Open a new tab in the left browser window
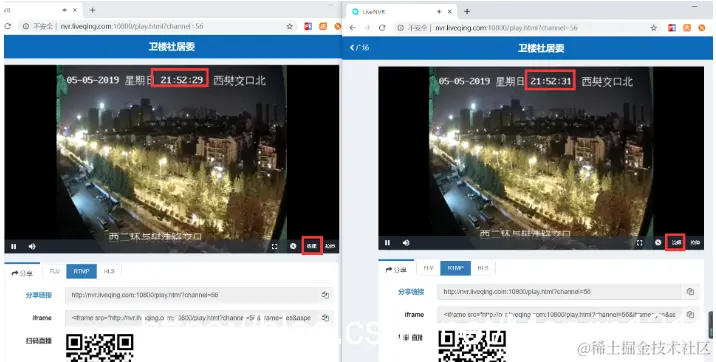This screenshot has height=362, width=716. [x=92, y=10]
